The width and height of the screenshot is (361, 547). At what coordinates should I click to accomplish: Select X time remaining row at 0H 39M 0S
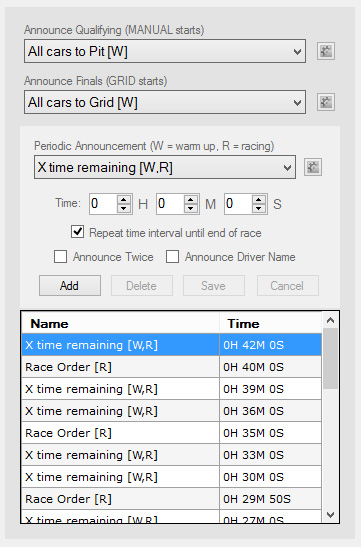tap(171, 389)
